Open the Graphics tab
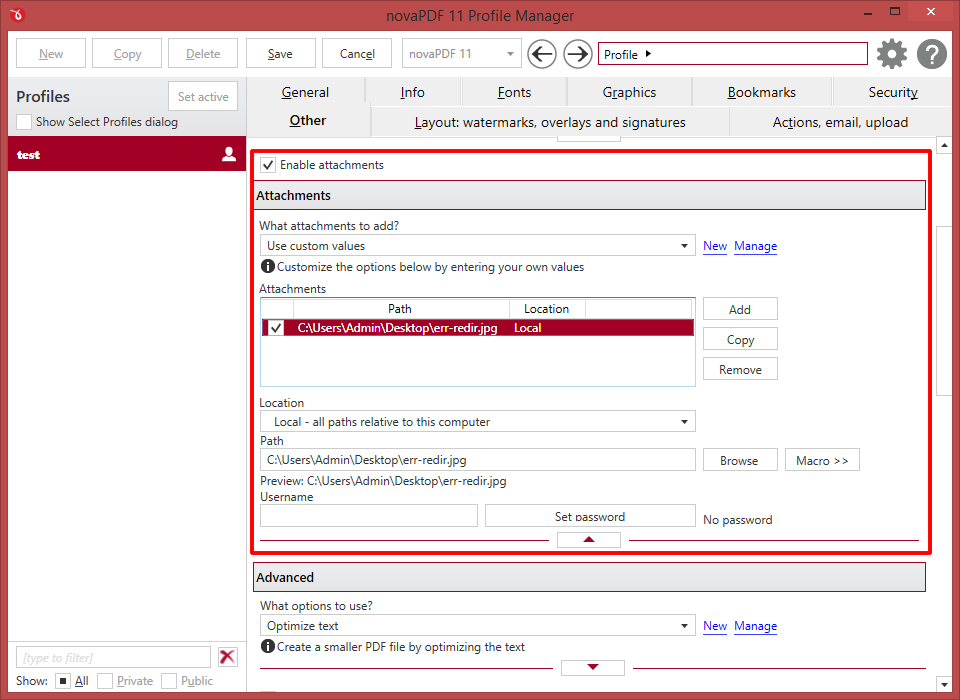 pyautogui.click(x=629, y=92)
